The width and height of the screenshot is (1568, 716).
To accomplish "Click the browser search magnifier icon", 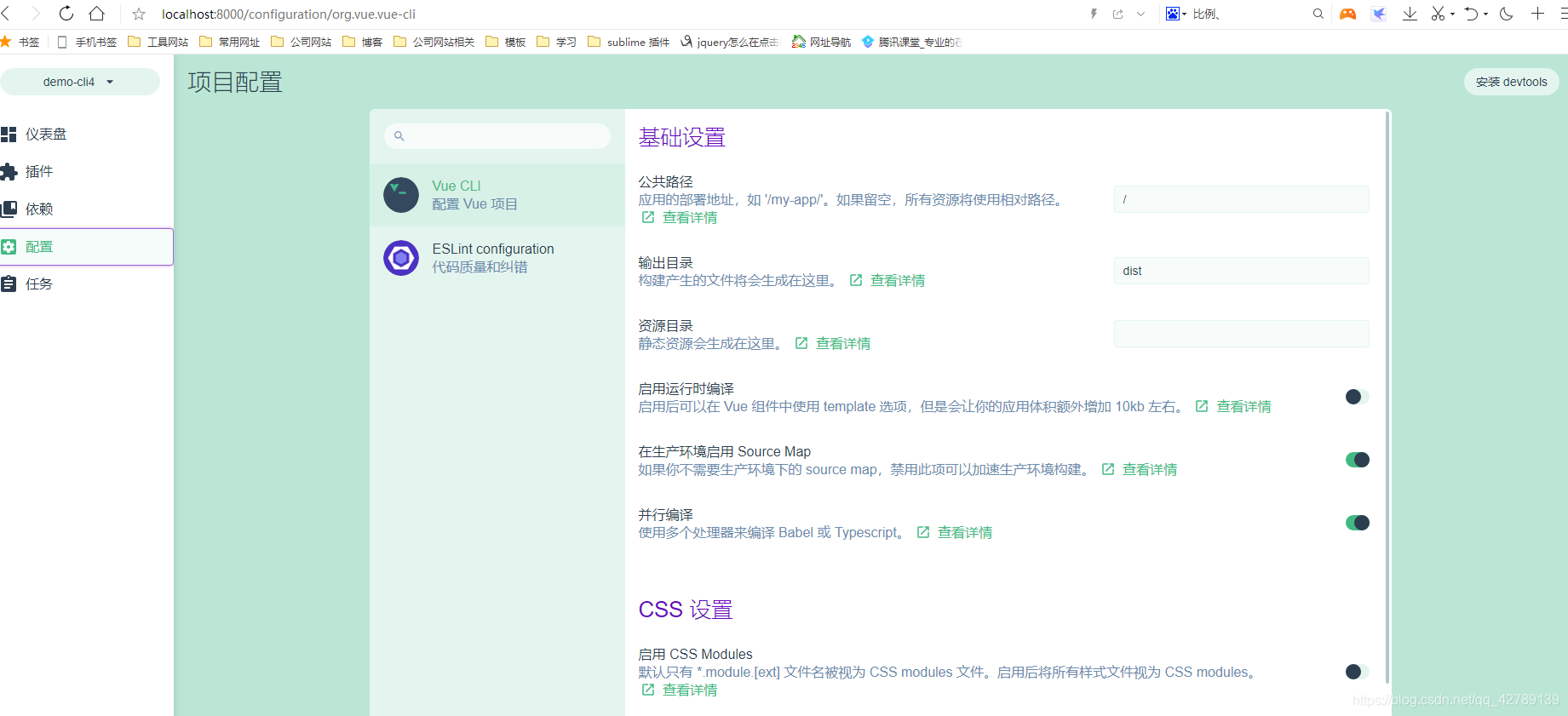I will (1318, 14).
